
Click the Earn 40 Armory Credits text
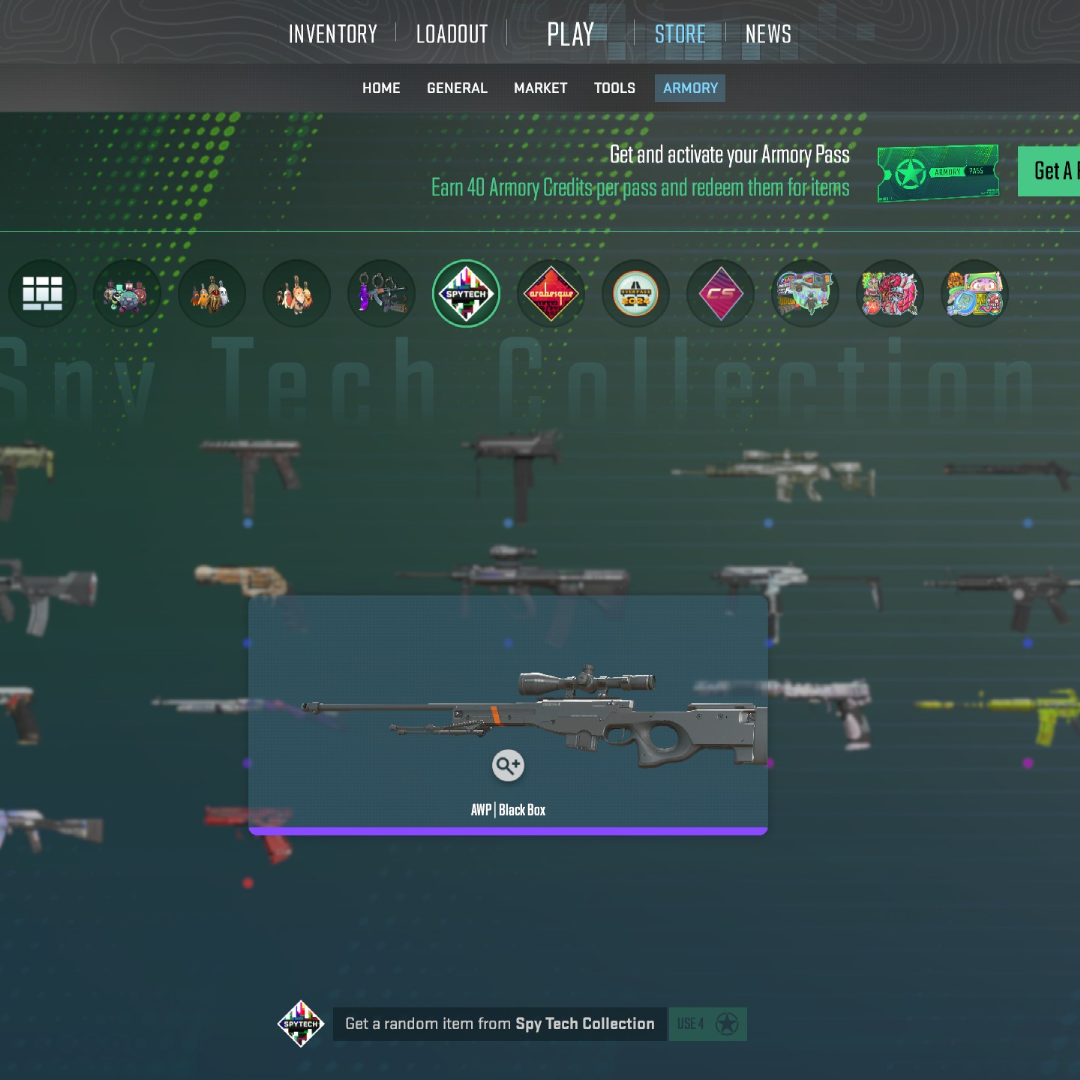640,187
